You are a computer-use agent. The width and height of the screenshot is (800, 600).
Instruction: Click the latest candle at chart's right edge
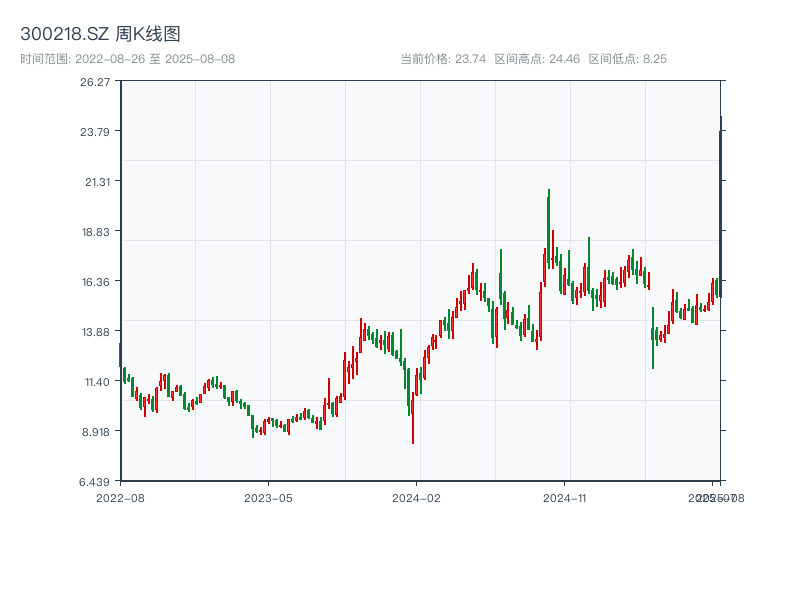point(720,210)
